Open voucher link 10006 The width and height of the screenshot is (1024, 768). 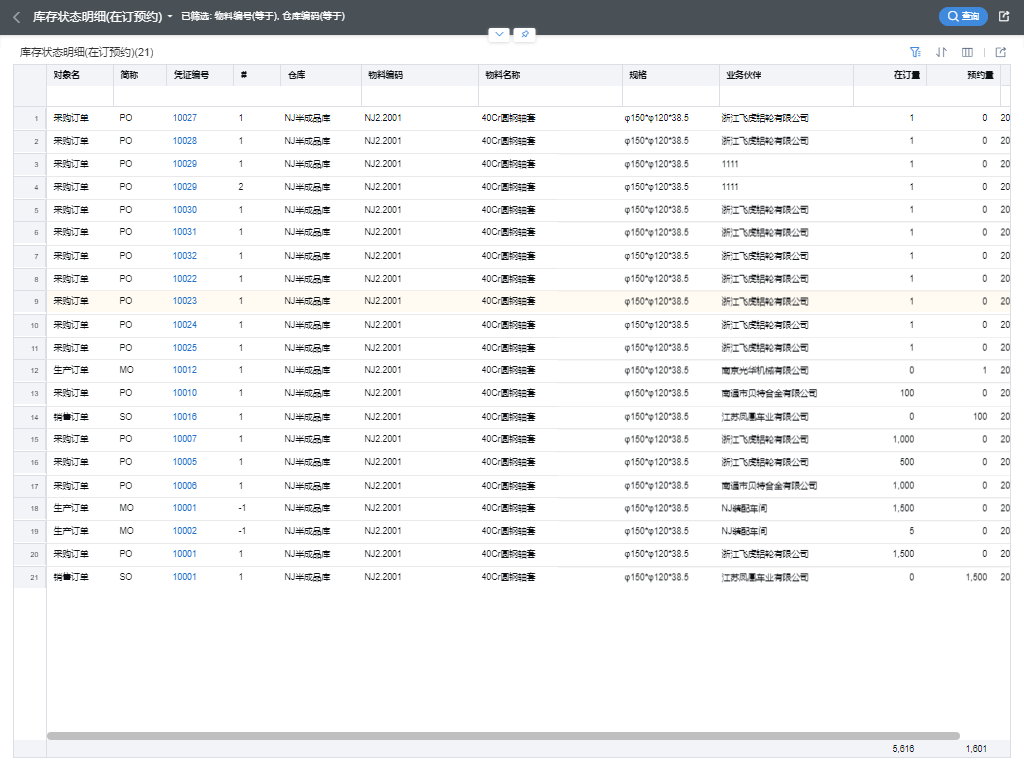[x=185, y=486]
